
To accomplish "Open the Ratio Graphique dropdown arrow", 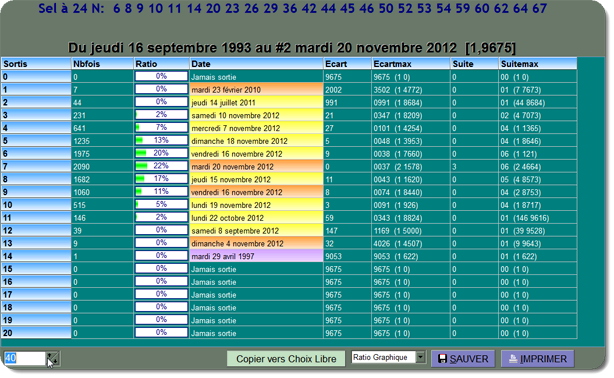I will click(x=421, y=357).
